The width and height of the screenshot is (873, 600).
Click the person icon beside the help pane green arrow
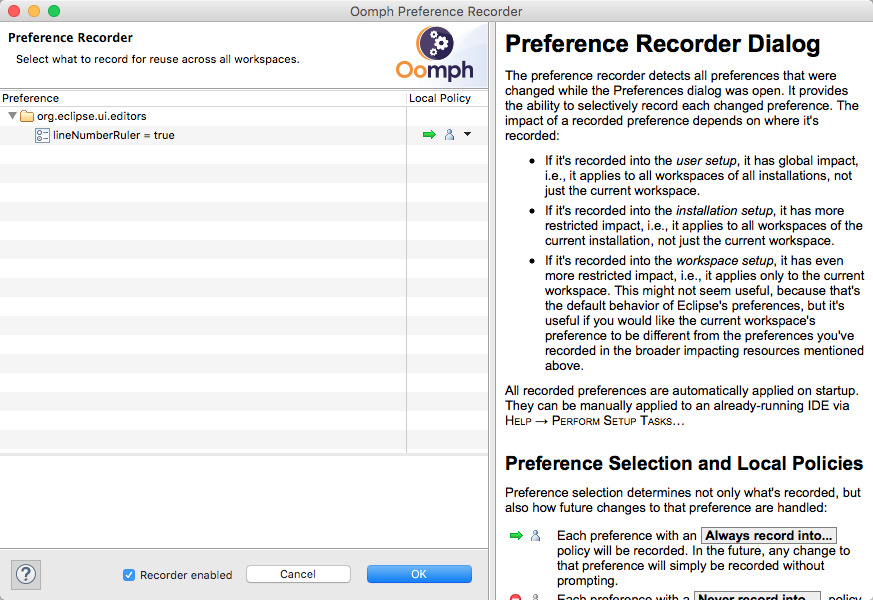535,535
